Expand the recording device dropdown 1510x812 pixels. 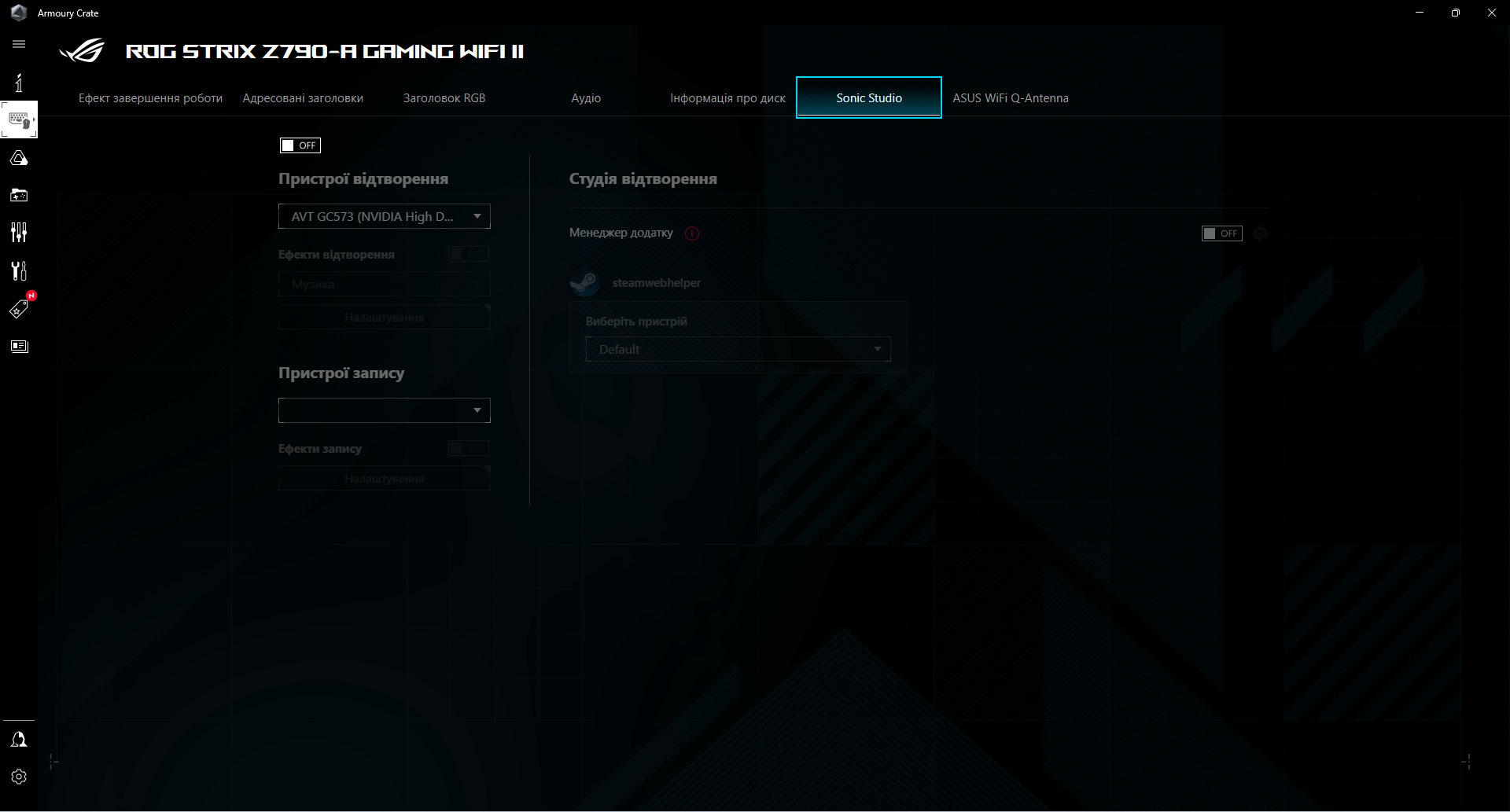point(384,410)
